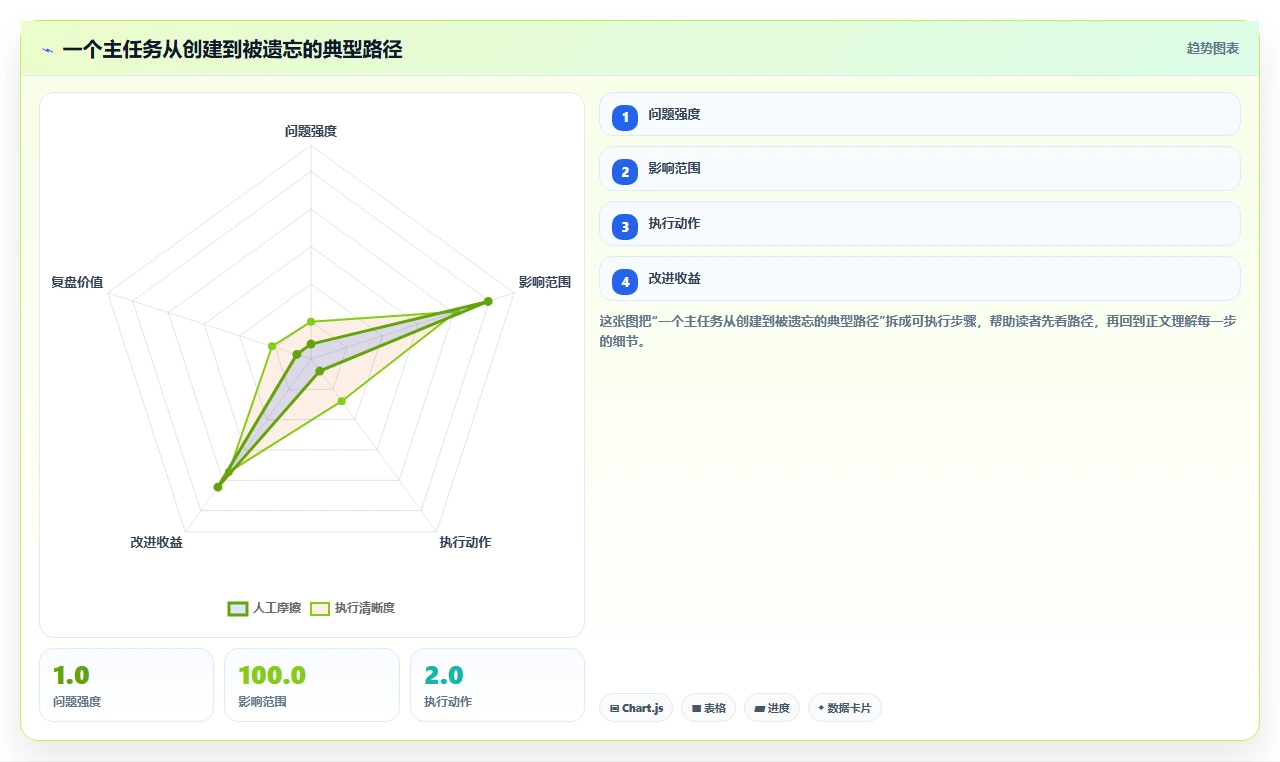The image size is (1280, 762).
Task: Click the 进度 tag
Action: 772,708
